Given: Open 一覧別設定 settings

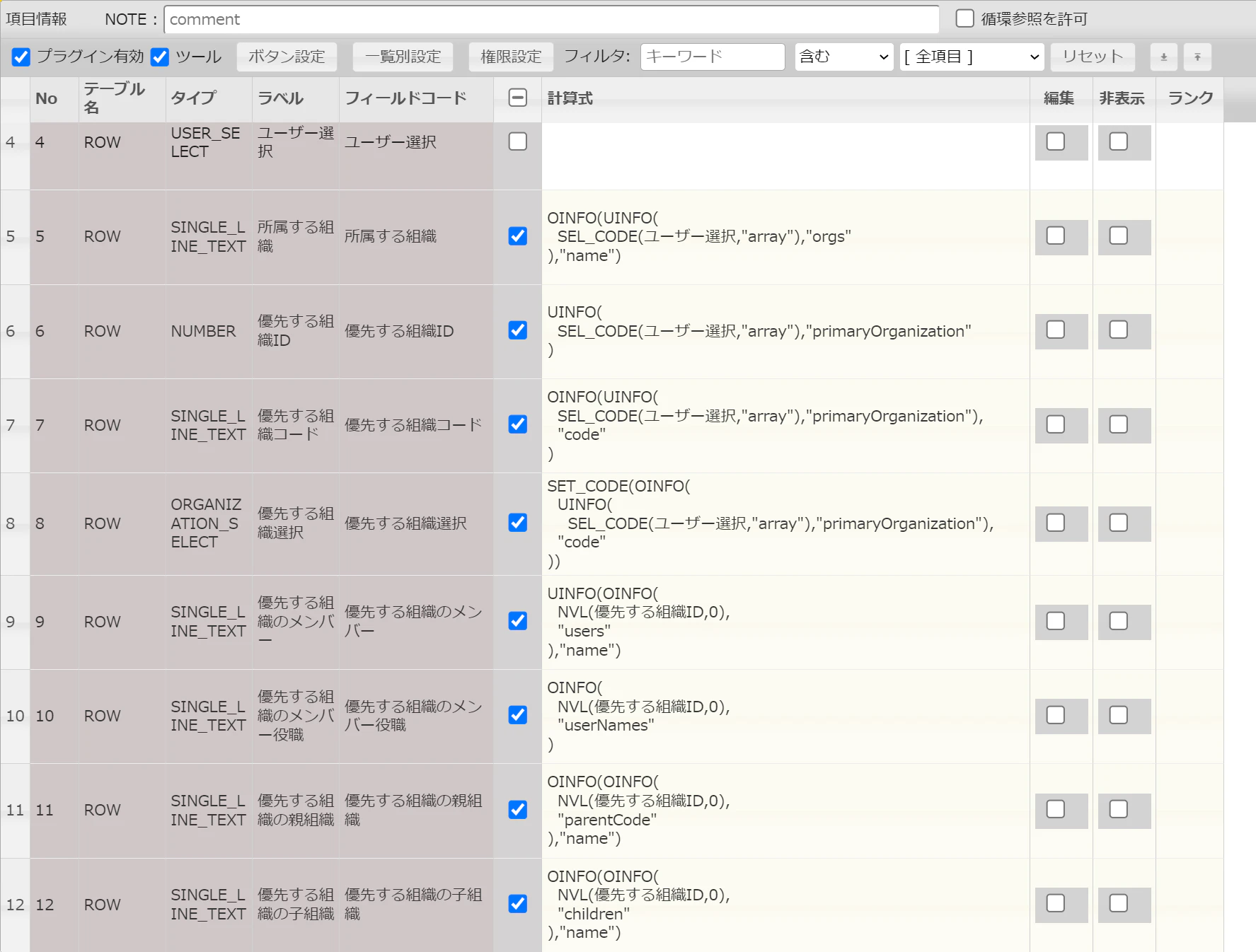Looking at the screenshot, I should (403, 57).
